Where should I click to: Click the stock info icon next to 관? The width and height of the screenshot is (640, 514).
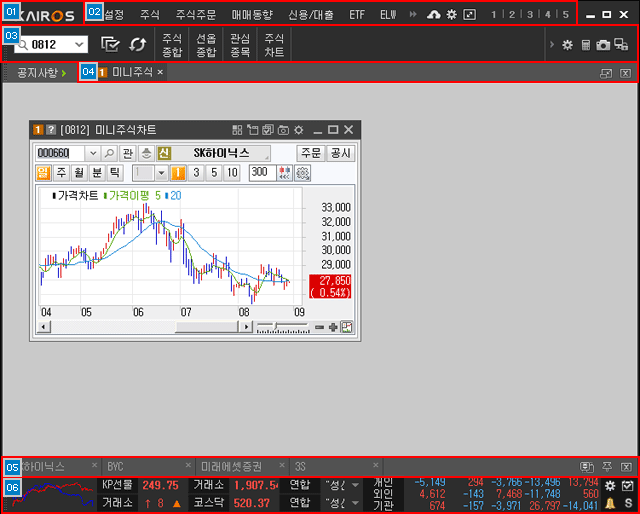tap(146, 154)
